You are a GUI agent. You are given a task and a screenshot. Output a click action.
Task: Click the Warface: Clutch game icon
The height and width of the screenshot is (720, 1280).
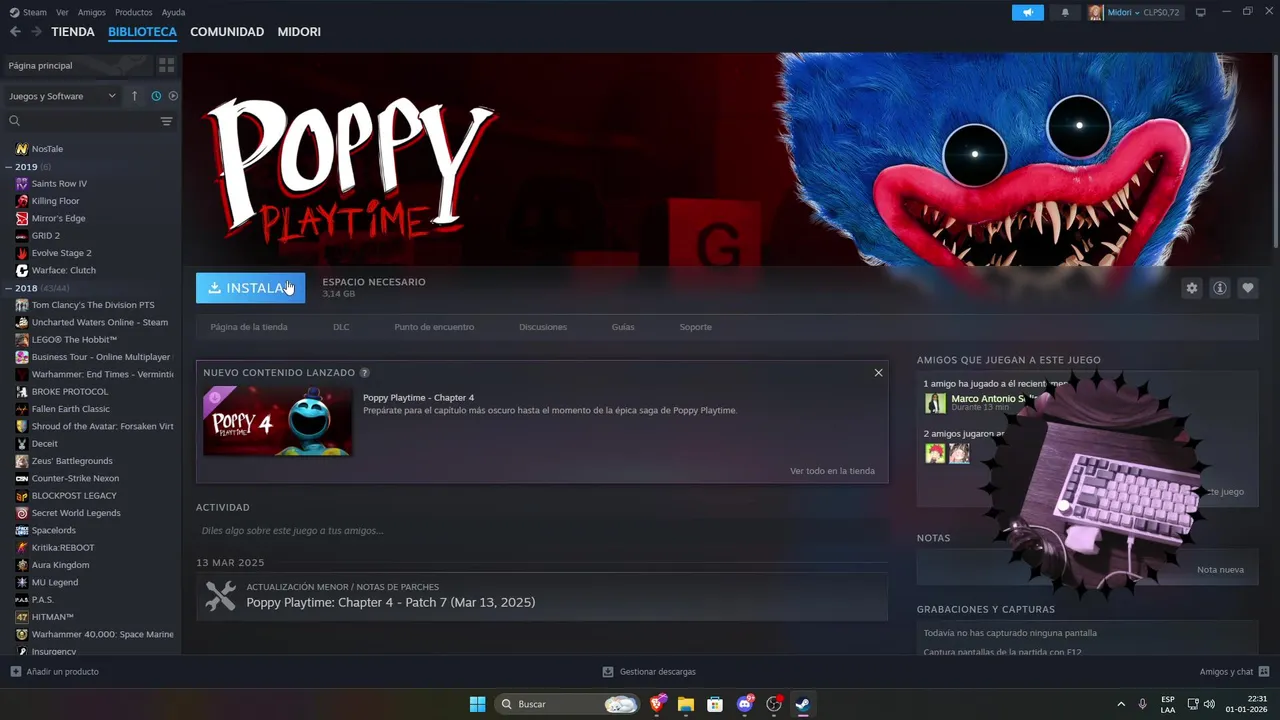point(22,270)
